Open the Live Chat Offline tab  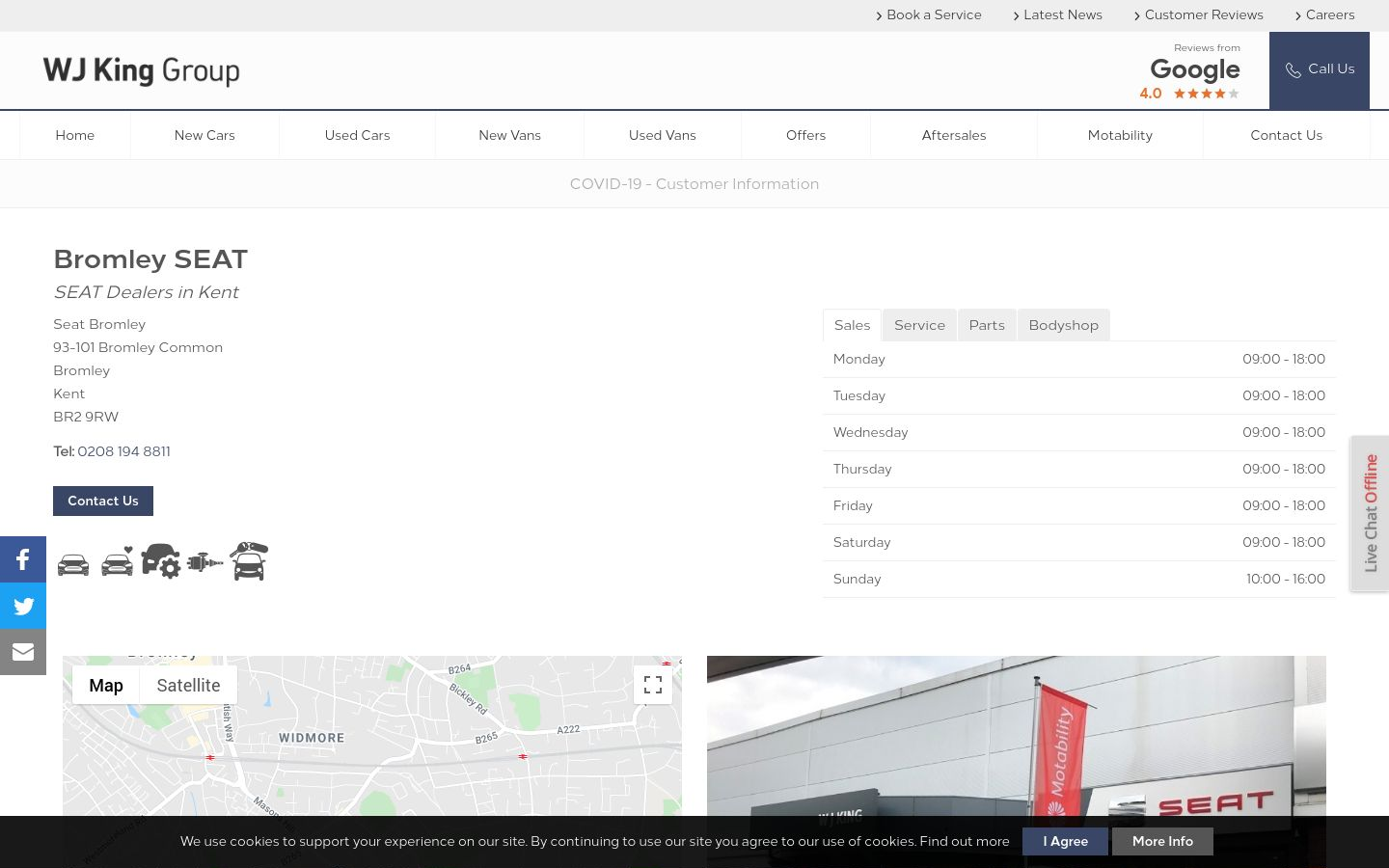1370,513
